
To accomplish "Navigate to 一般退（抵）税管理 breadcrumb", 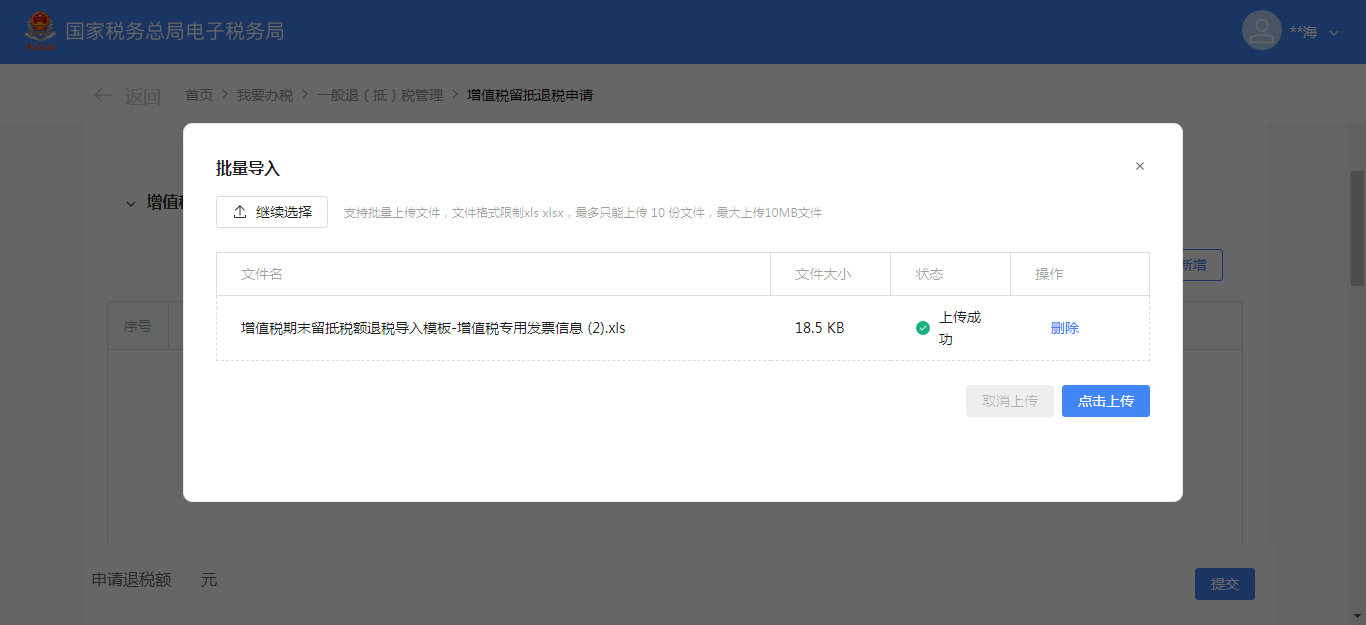I will [379, 96].
